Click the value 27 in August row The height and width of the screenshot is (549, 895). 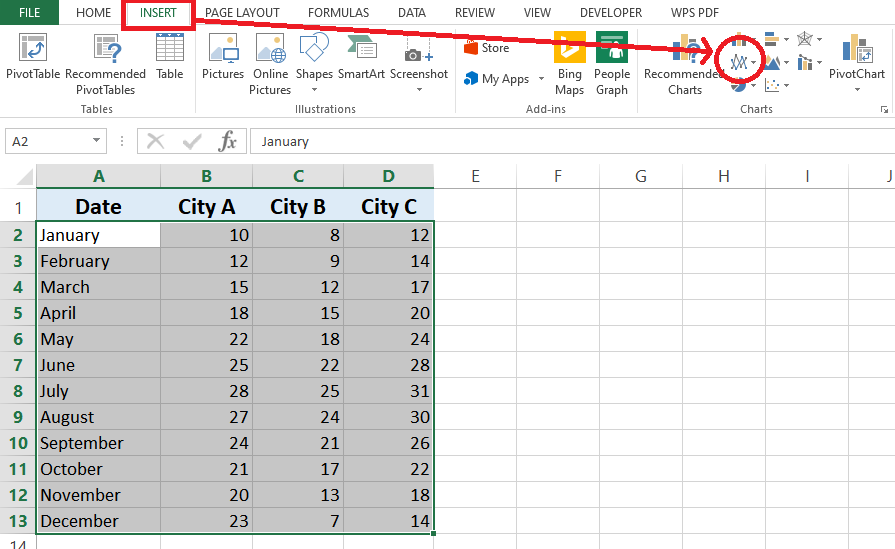tap(207, 417)
